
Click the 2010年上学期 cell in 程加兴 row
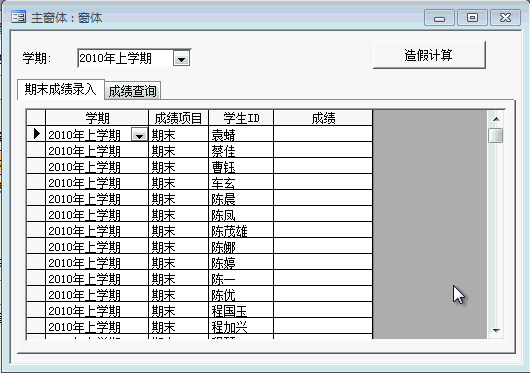point(97,326)
